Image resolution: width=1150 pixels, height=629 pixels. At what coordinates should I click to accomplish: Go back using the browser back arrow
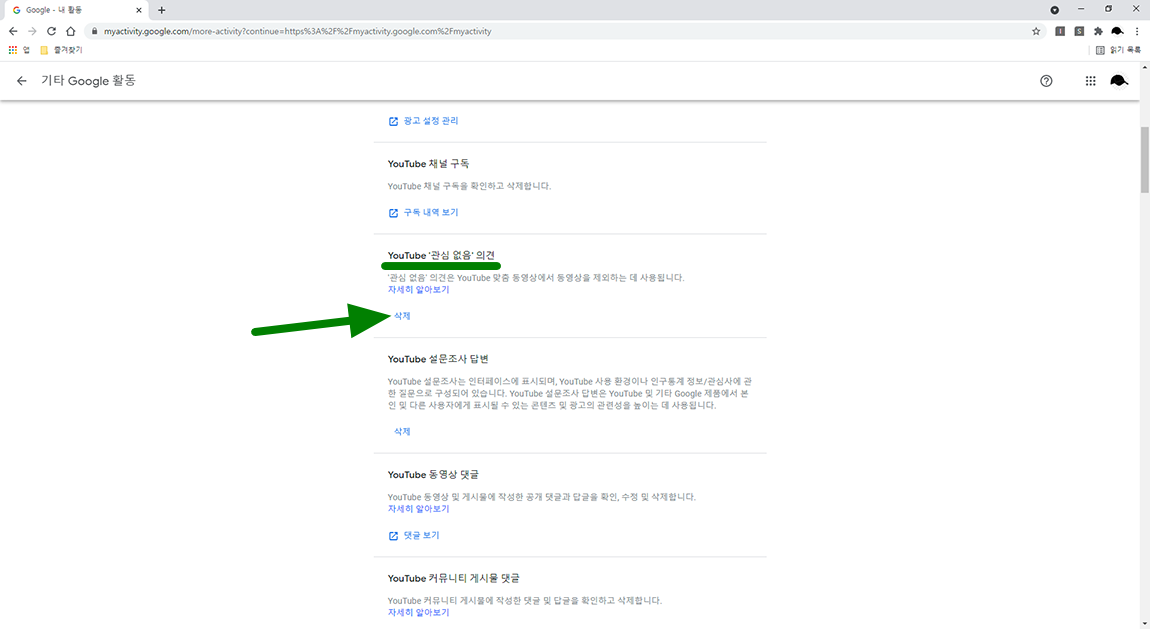[13, 32]
